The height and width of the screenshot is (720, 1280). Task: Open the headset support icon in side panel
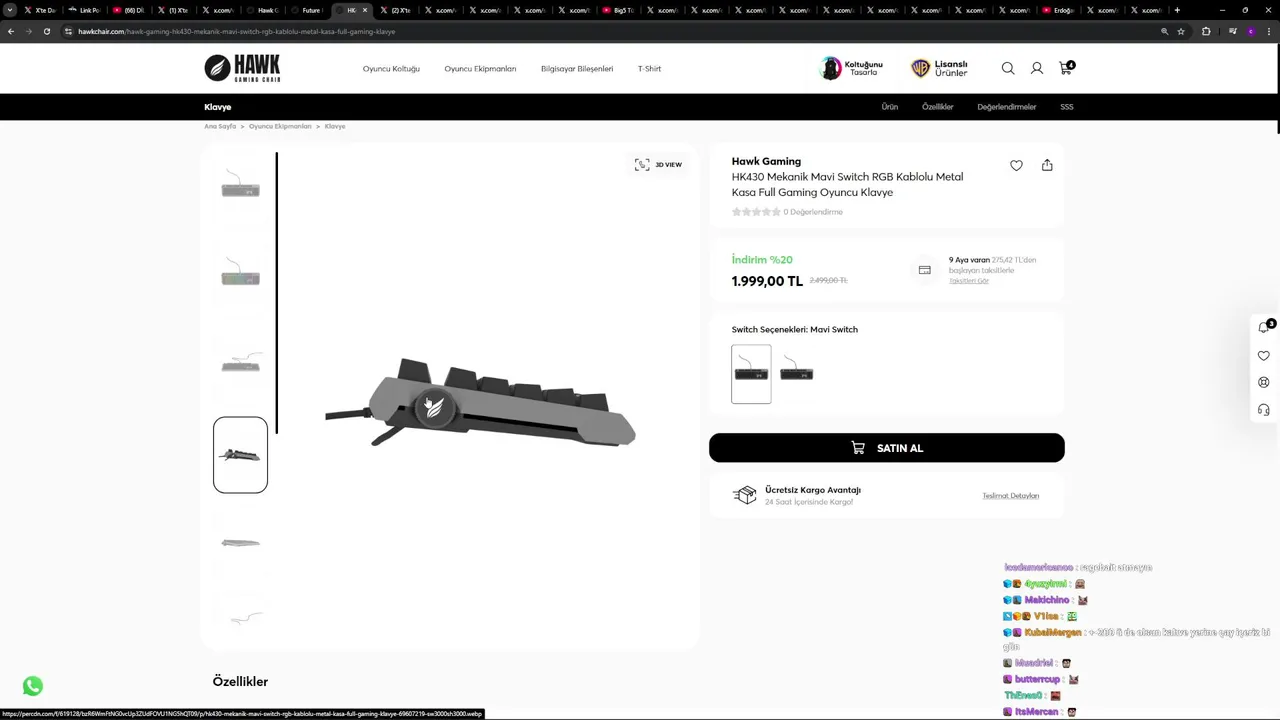point(1264,410)
